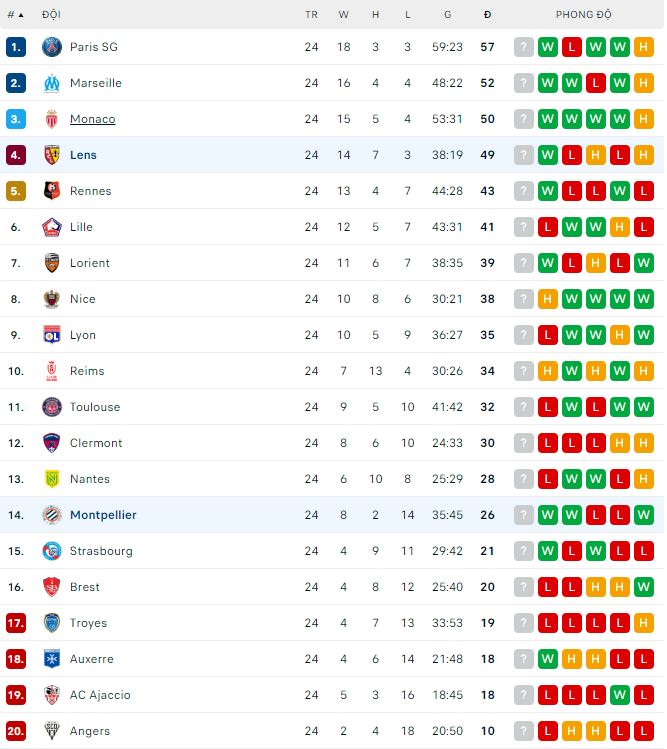This screenshot has width=667, height=749.
Task: Click the Monaco club crest
Action: (x=52, y=119)
